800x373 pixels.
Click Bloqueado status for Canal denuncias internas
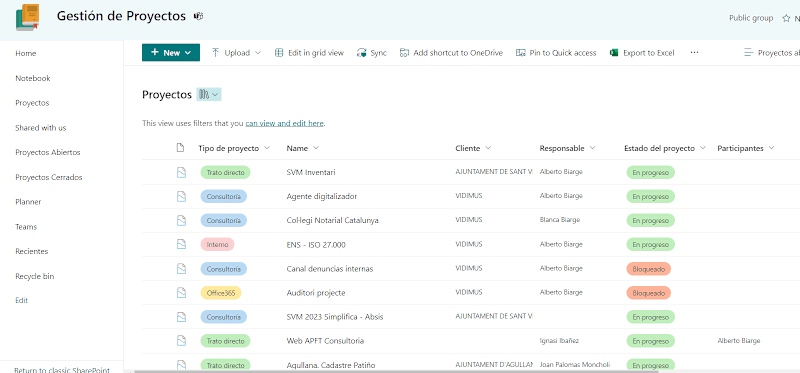648,269
